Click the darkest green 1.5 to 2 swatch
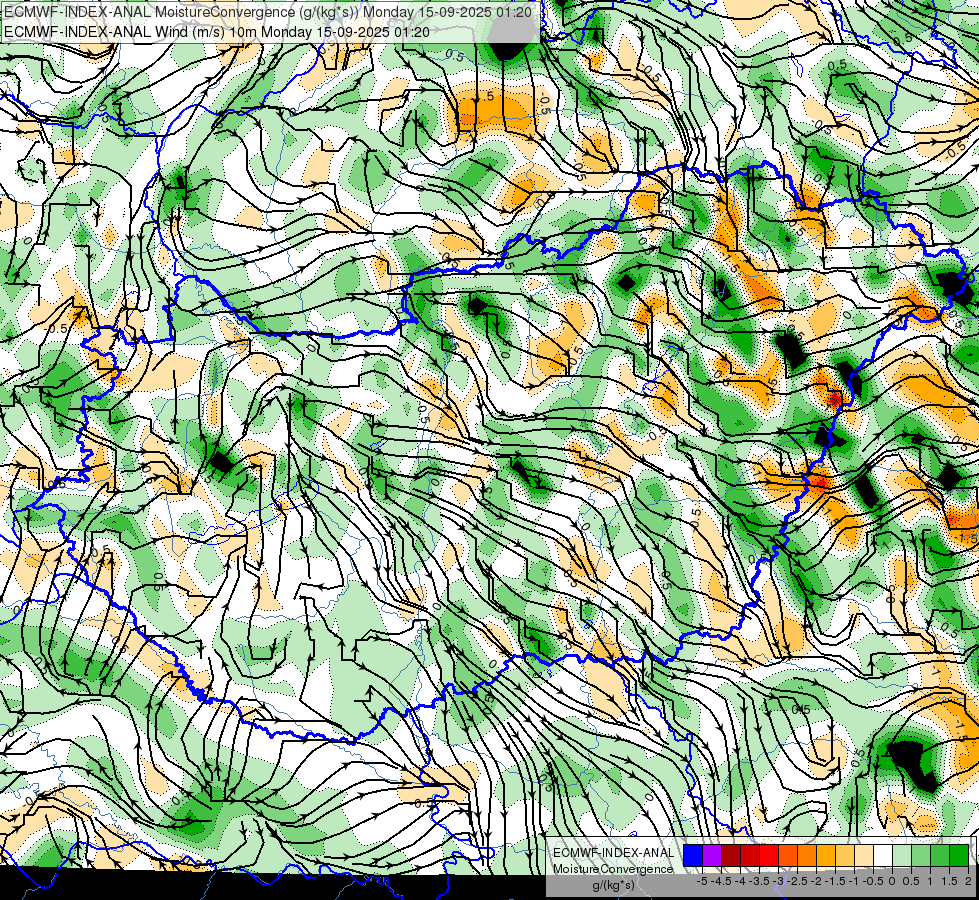 click(959, 856)
